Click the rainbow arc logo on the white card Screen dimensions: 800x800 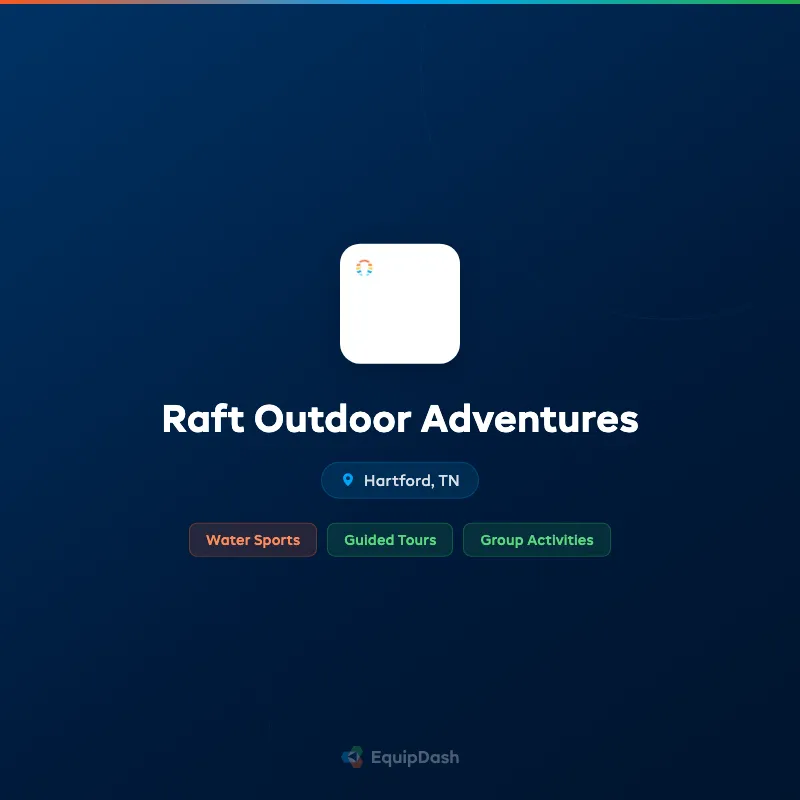pos(364,266)
